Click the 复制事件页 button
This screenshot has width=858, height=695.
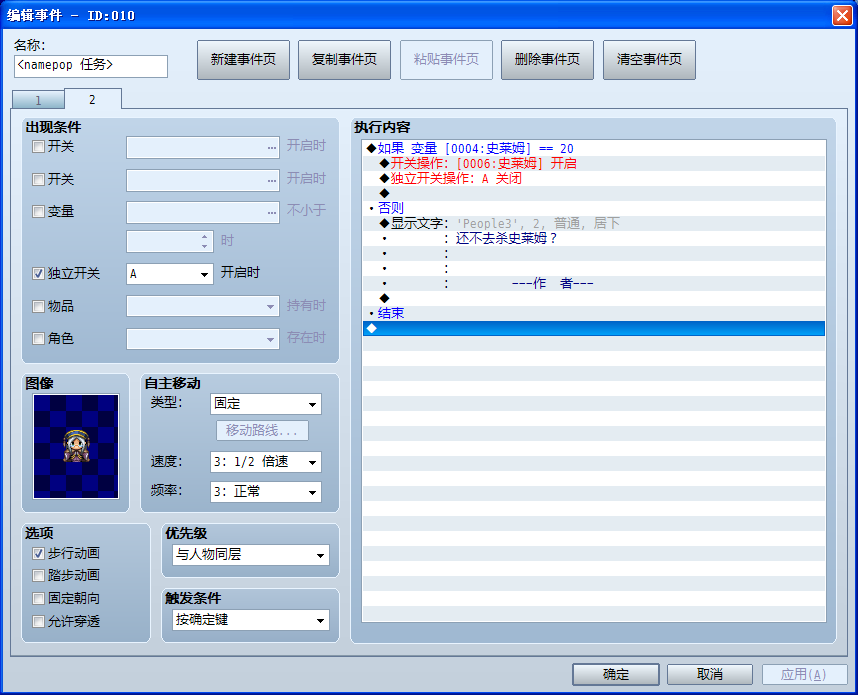344,60
